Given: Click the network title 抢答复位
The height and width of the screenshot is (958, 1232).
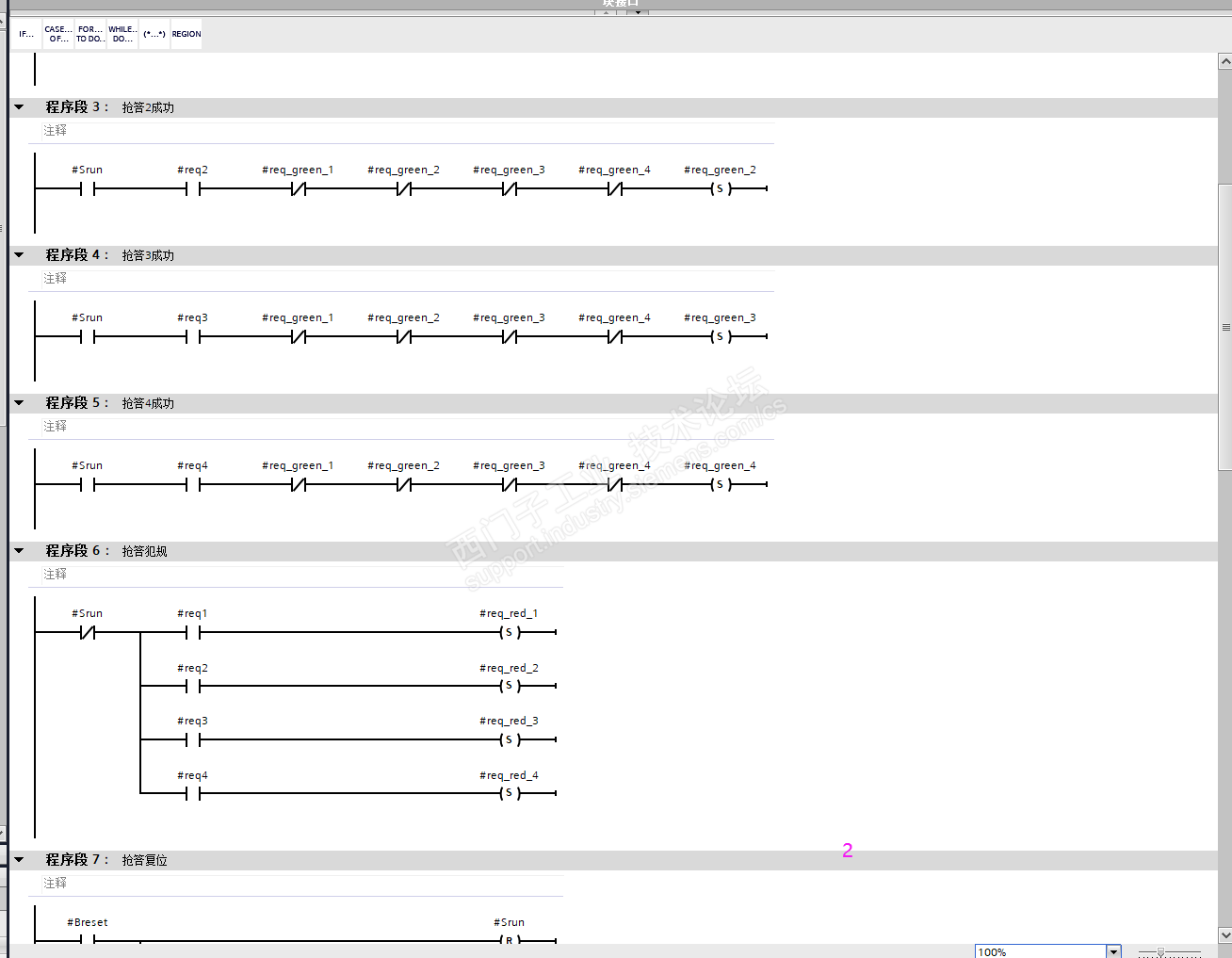Looking at the screenshot, I should 144,860.
